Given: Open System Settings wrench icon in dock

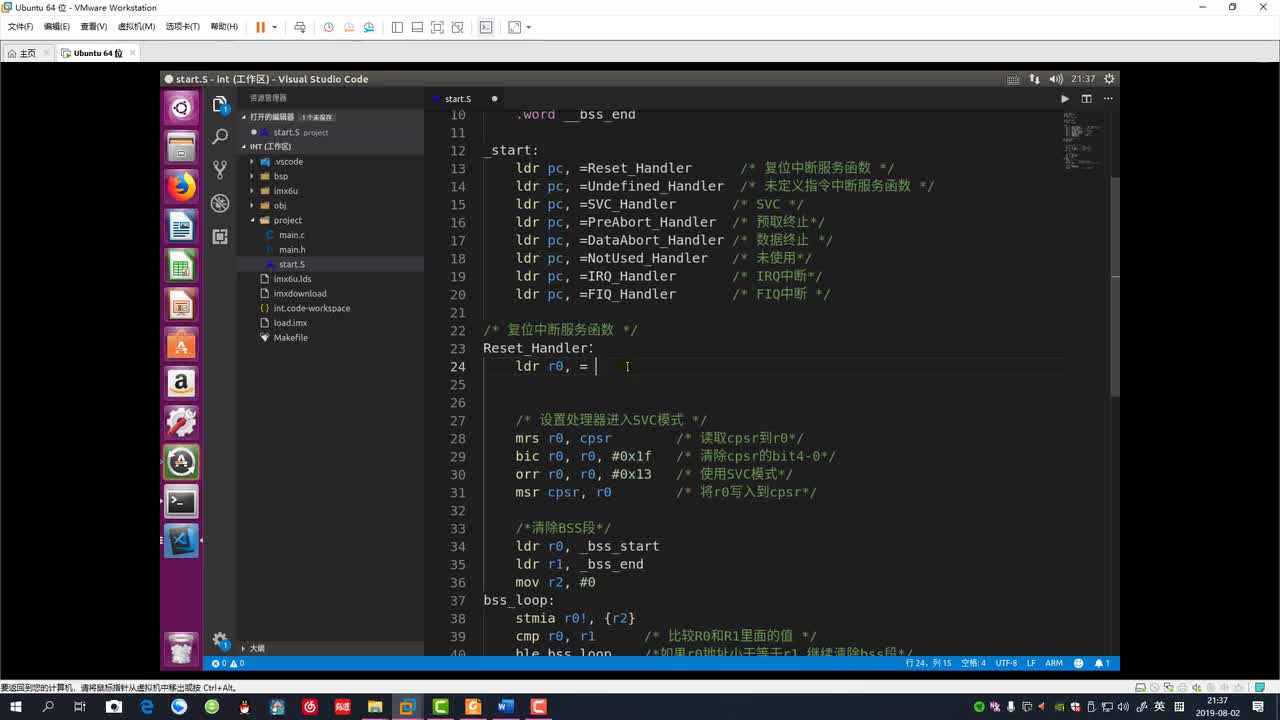Looking at the screenshot, I should tap(181, 423).
